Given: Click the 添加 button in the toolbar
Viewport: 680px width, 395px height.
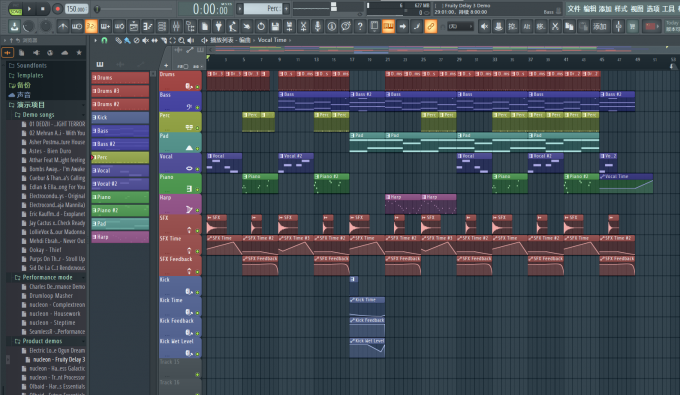Looking at the screenshot, I should point(600,26).
